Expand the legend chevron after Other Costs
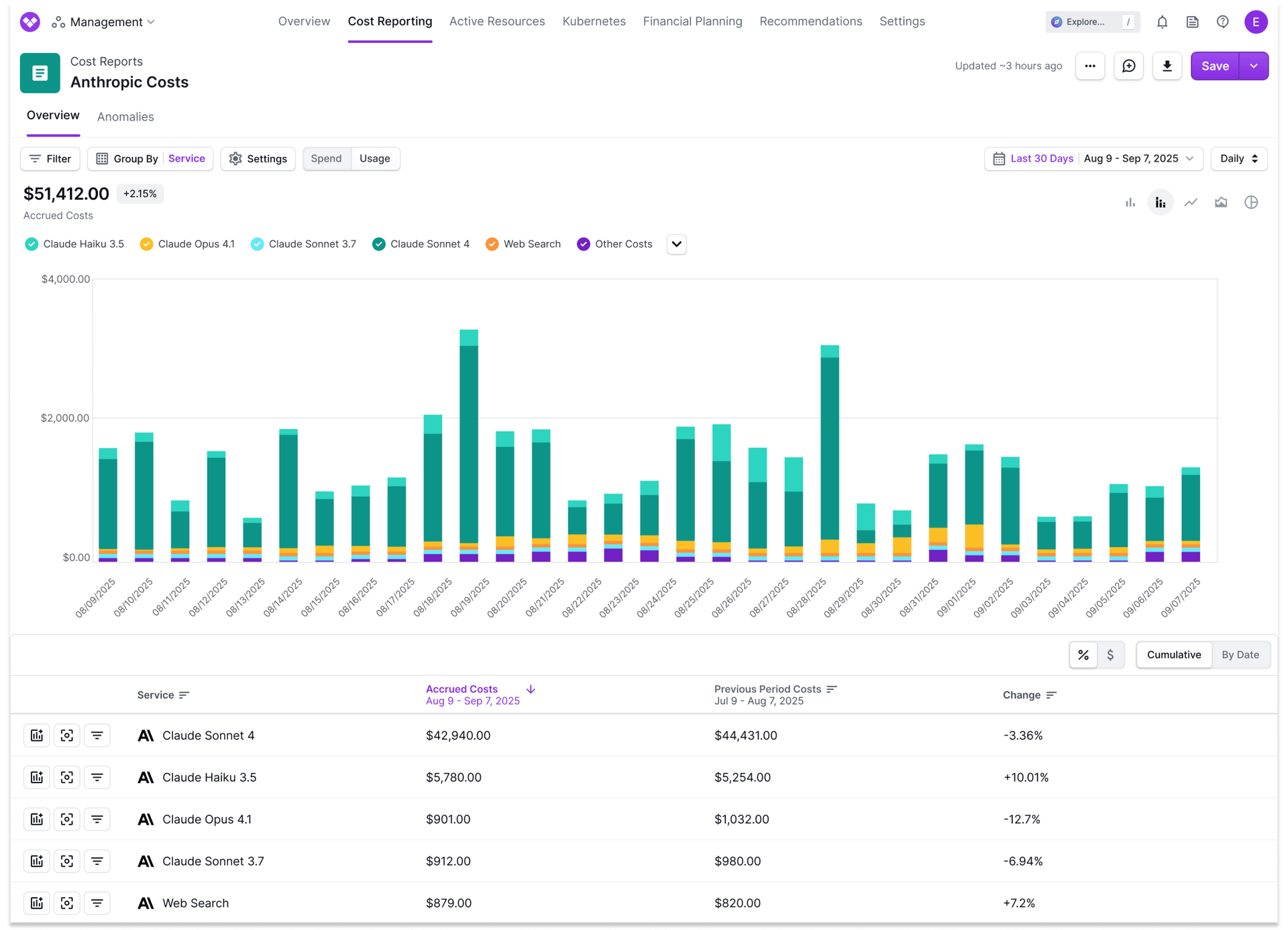This screenshot has width=1288, height=930. [676, 244]
